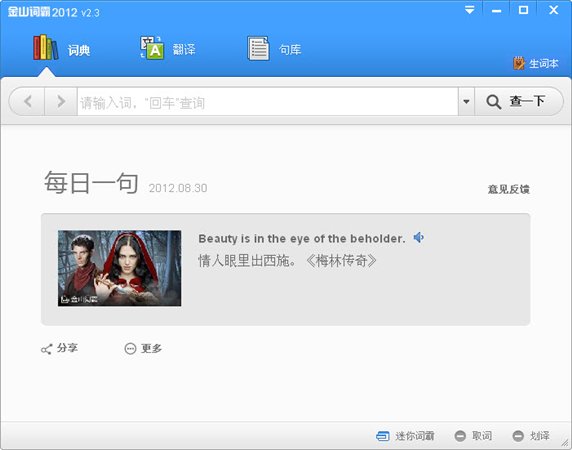Launch 迷你词霸 mini mode
Screen dimensions: 572x450
tap(405, 436)
